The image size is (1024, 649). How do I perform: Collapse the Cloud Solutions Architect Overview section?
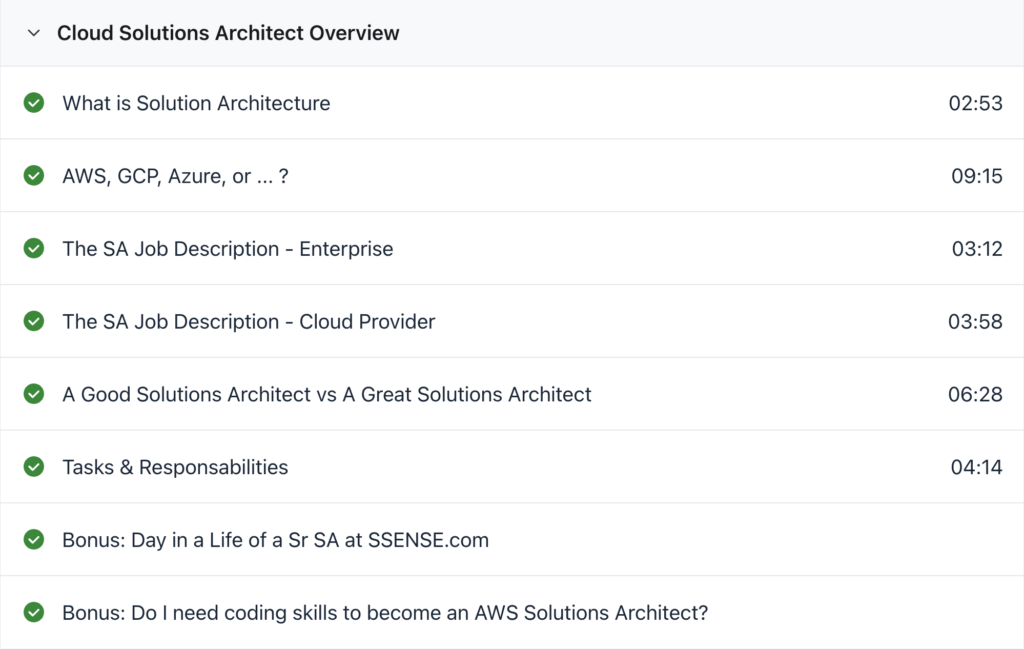coord(34,33)
